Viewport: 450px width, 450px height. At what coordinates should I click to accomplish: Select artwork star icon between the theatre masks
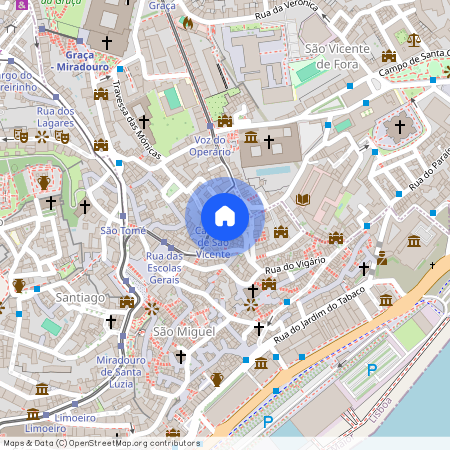pyautogui.click(x=42, y=136)
